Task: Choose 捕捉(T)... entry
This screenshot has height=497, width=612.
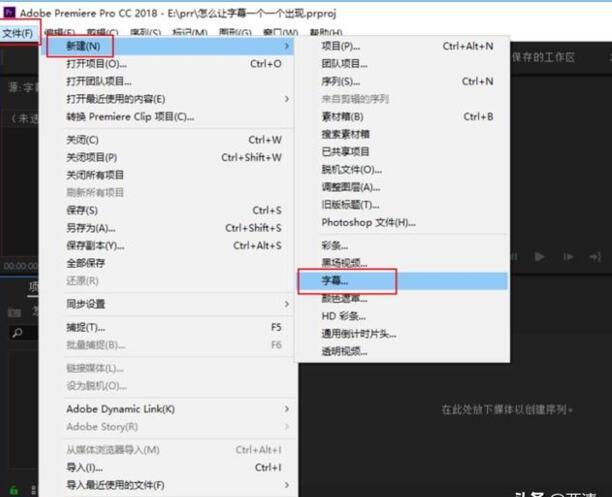Action: (168, 327)
